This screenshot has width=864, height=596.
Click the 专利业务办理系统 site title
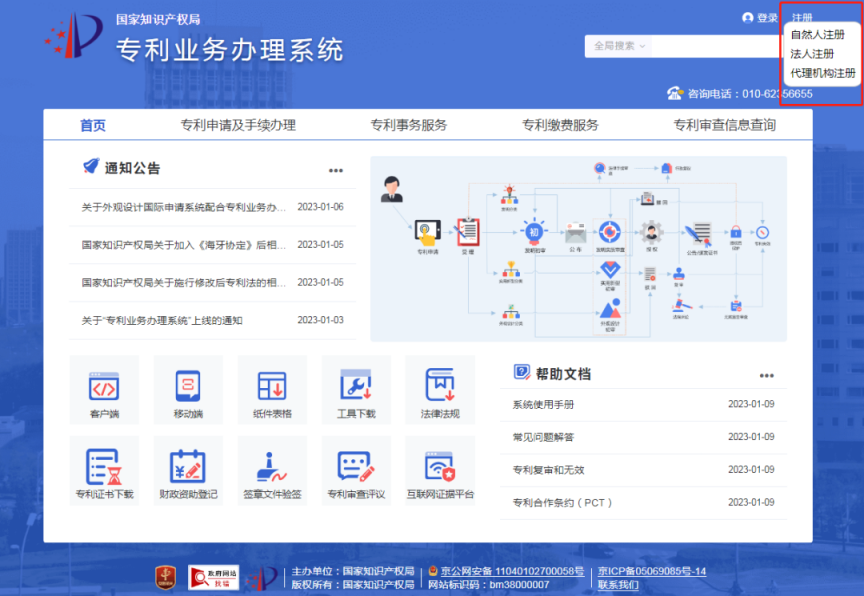[x=230, y=50]
